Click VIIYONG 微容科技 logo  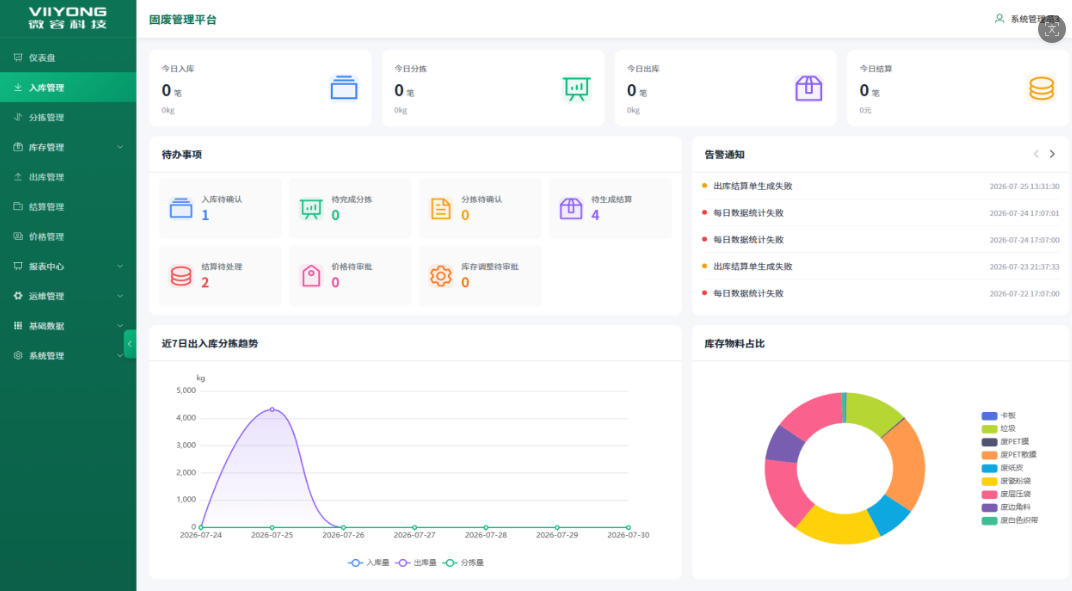click(x=68, y=18)
